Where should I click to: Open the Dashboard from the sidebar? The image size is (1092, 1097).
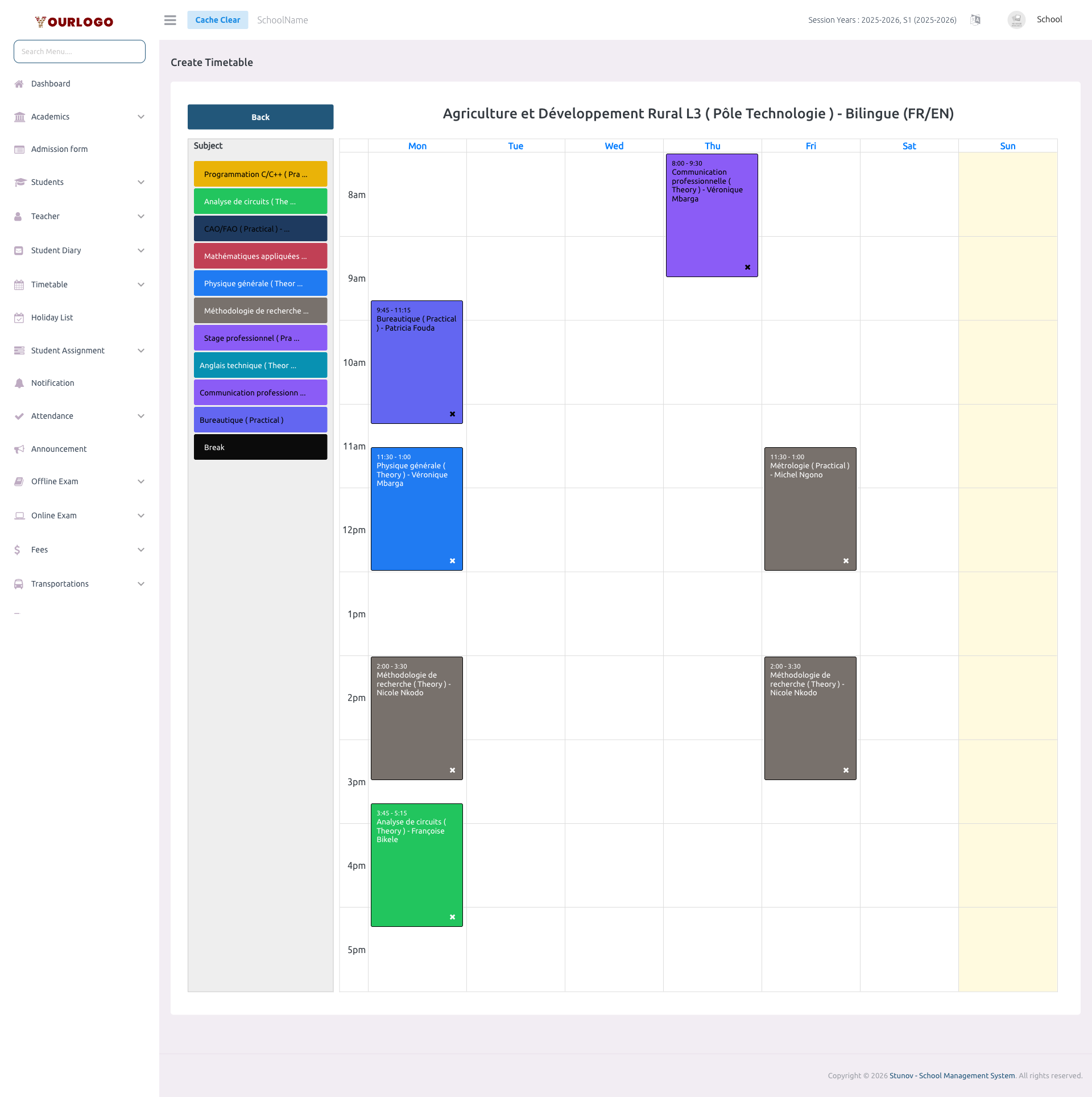(x=50, y=84)
